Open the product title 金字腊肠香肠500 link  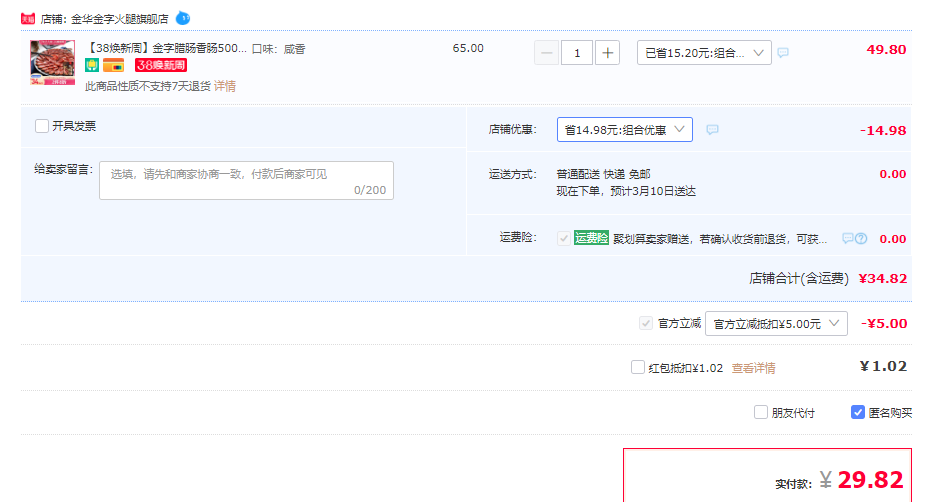166,48
